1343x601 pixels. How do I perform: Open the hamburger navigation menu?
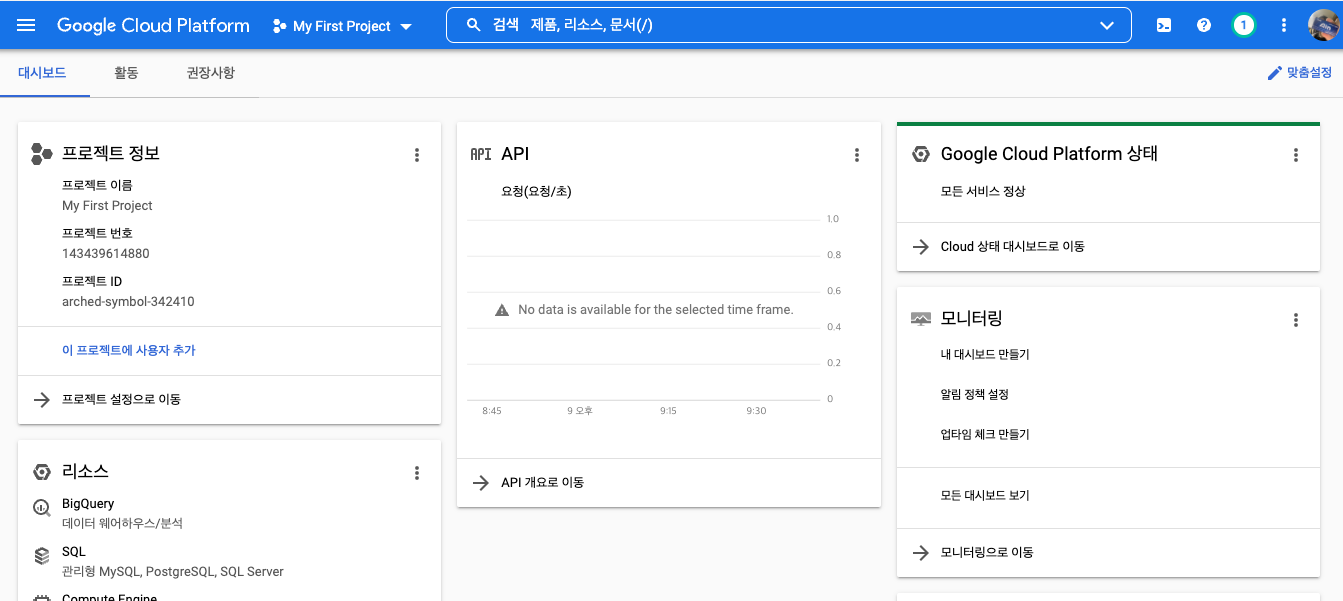pos(26,25)
